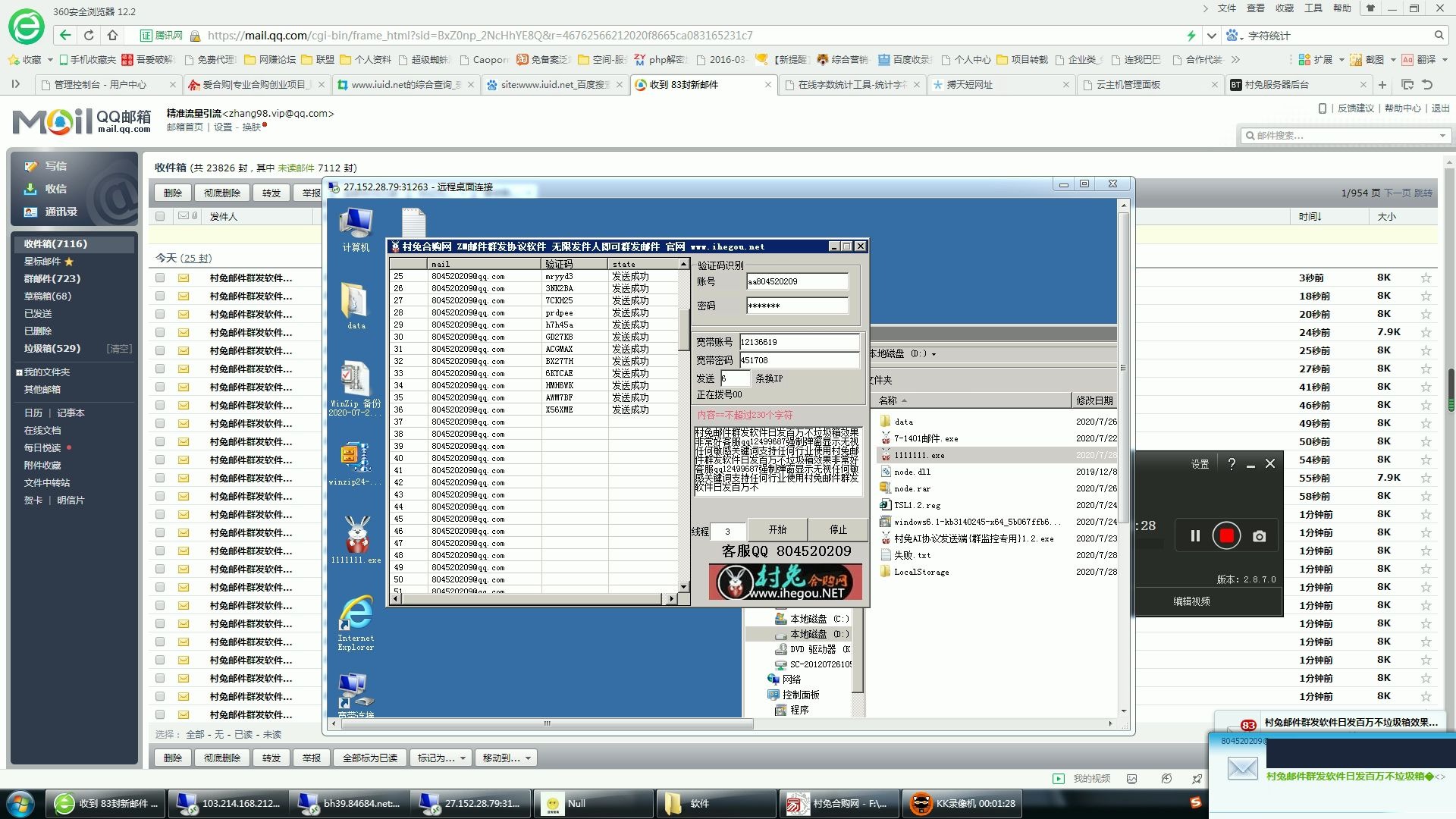Click the browser search magnifier icon
Image resolution: width=1456 pixels, height=819 pixels.
tap(1439, 35)
